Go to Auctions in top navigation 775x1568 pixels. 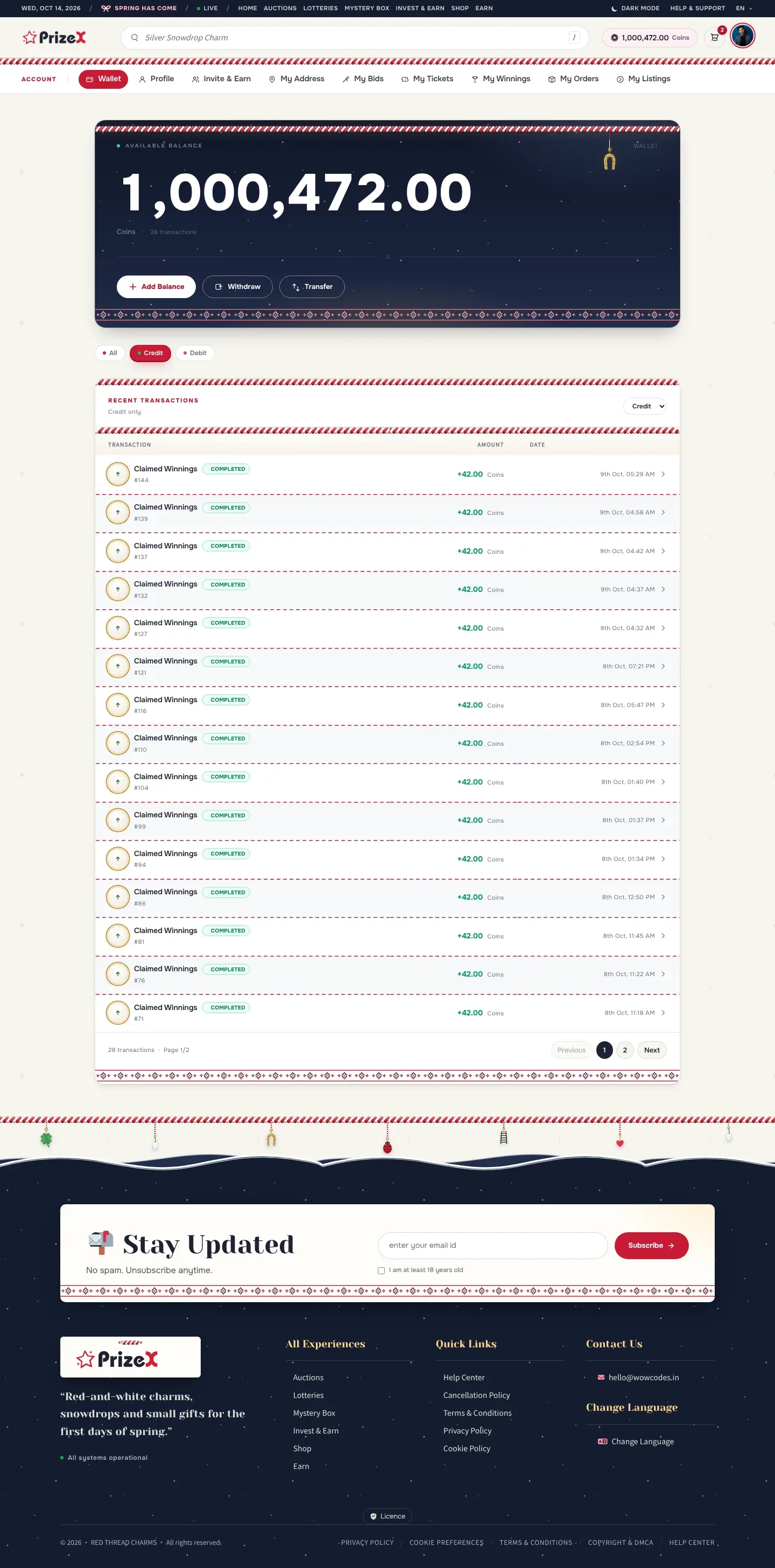280,9
